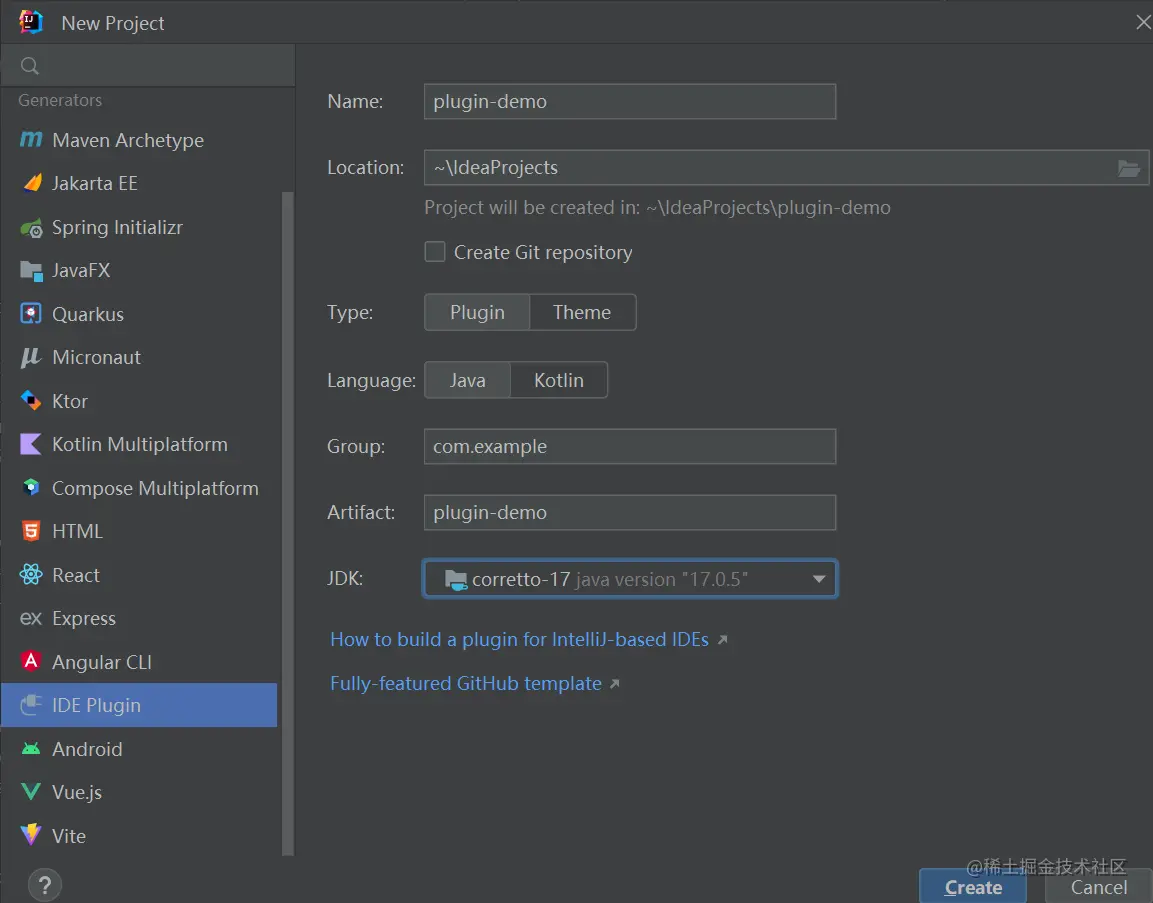Viewport: 1153px width, 903px height.
Task: Click the Jakarta EE flame icon
Action: pos(32,182)
